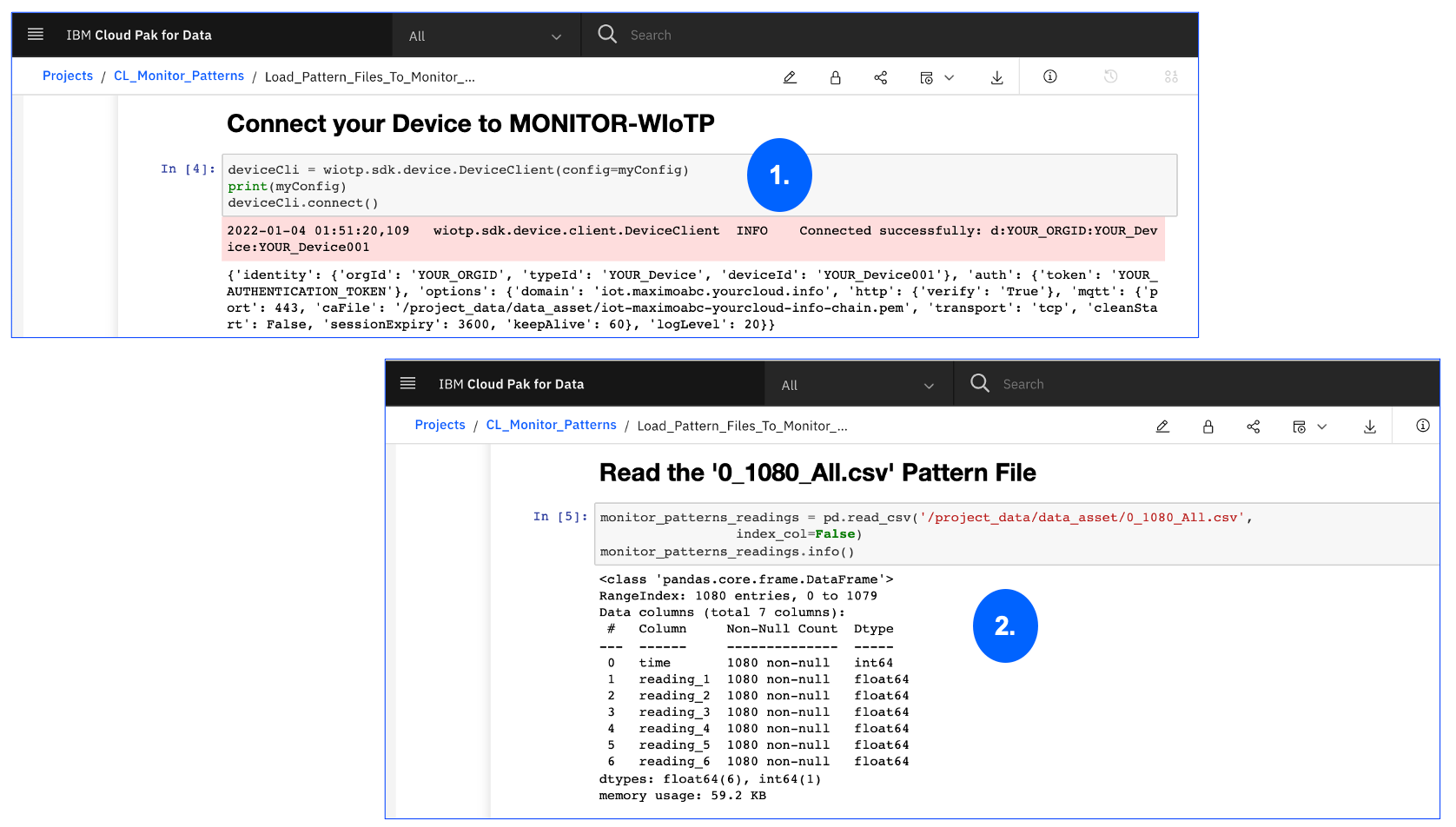Click the lock icon in top window toolbar
The image size is (1456, 827).
point(836,77)
